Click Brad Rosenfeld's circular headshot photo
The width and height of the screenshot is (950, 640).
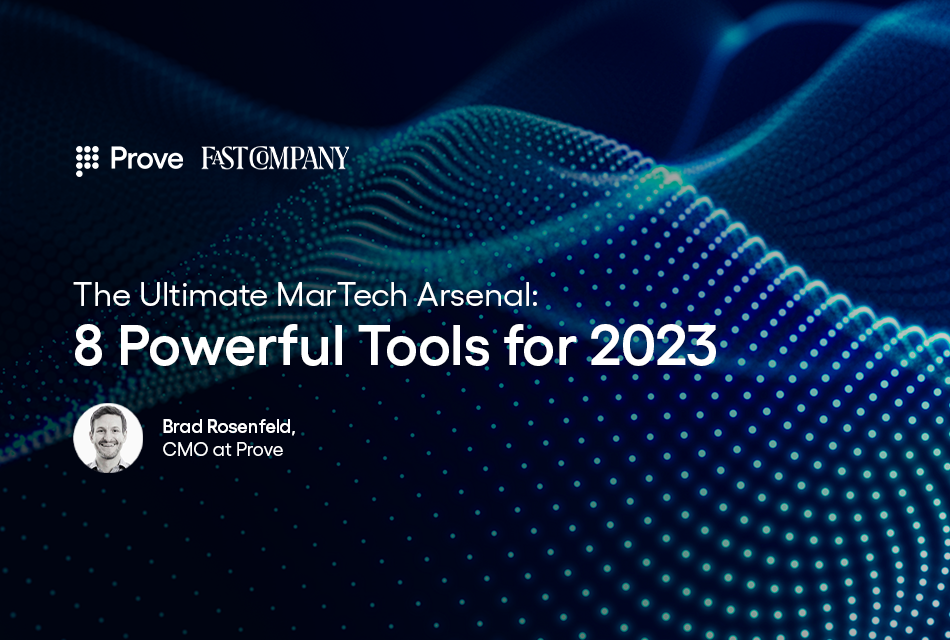(109, 438)
